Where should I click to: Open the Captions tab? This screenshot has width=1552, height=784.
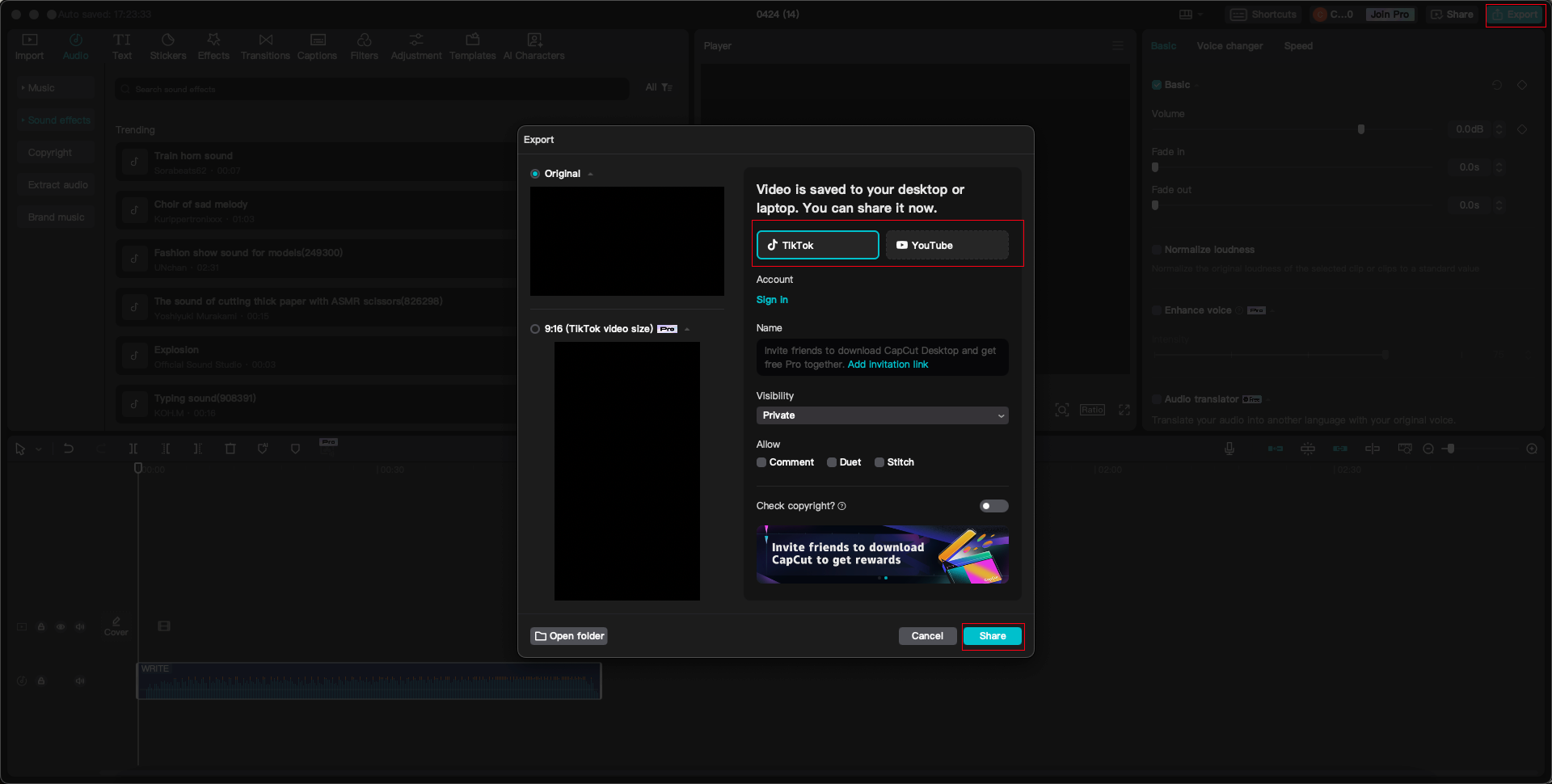pos(317,47)
